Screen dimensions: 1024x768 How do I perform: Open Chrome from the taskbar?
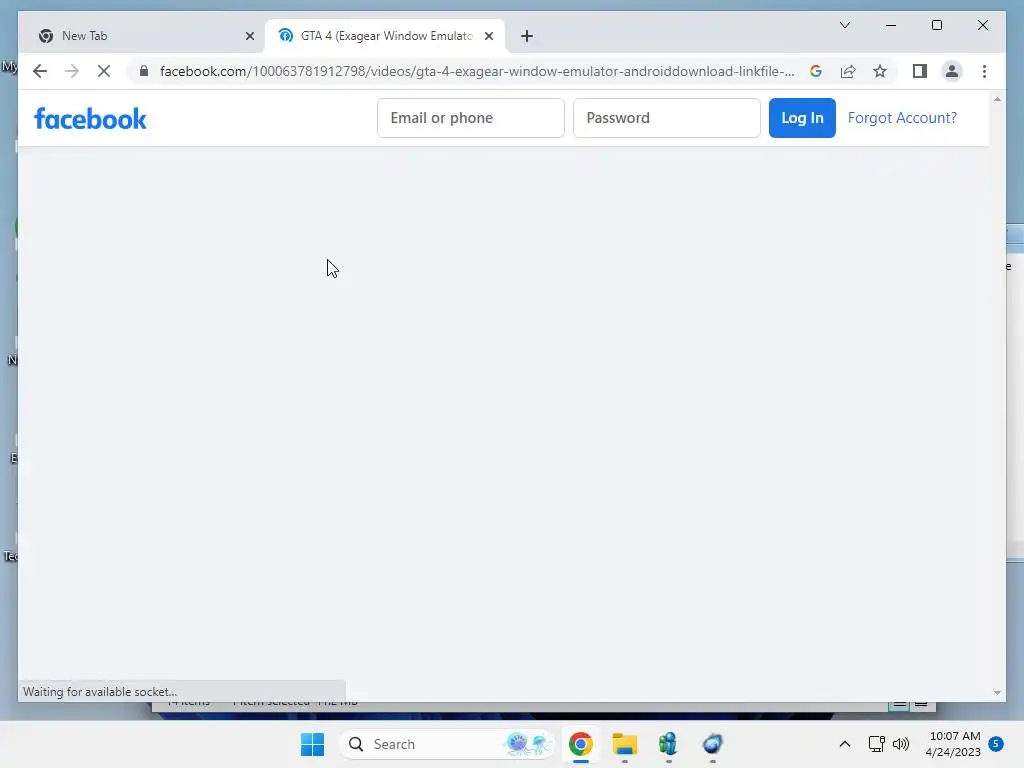(581, 744)
